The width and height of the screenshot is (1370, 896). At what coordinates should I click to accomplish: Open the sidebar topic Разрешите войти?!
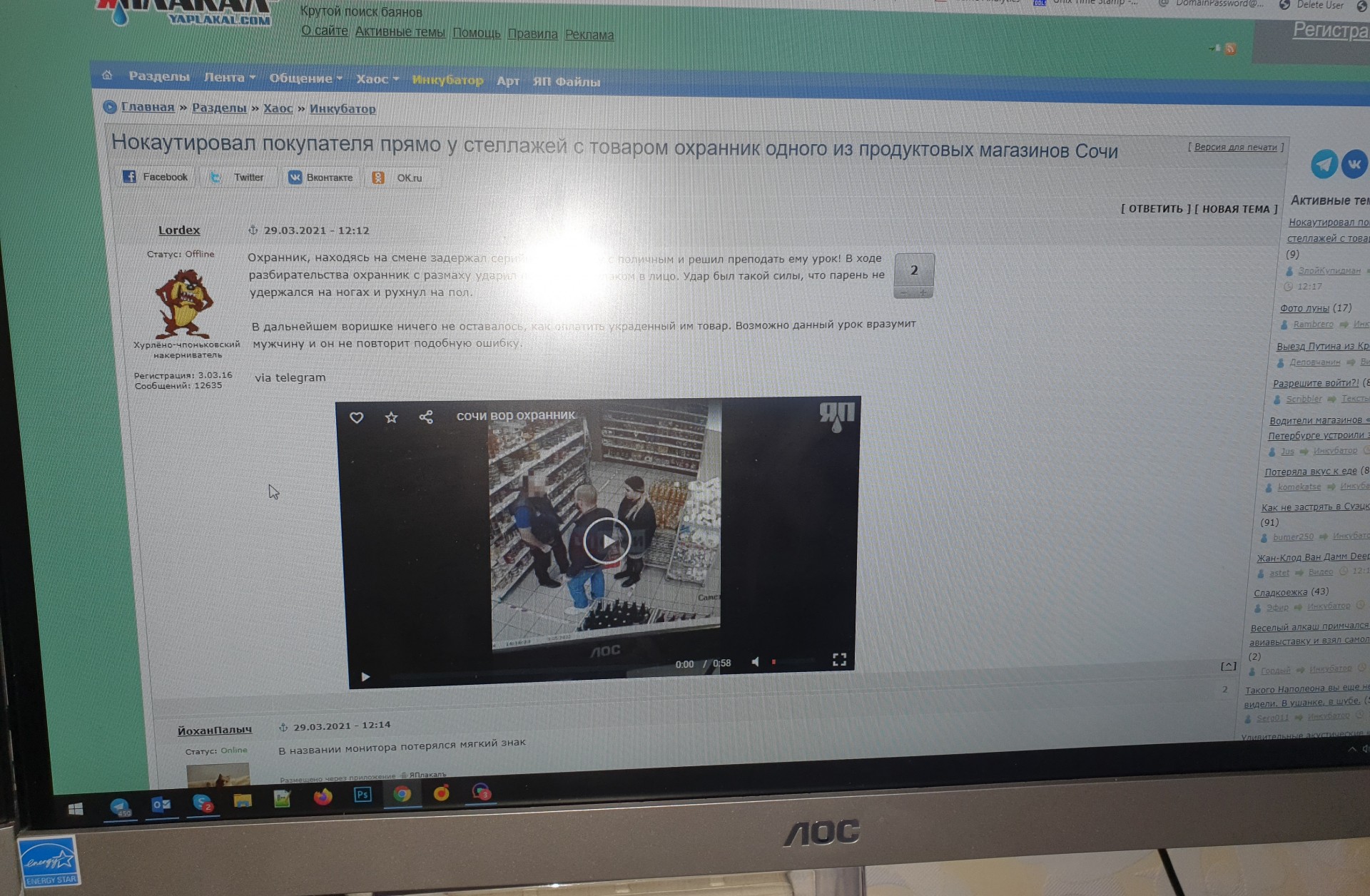coord(1316,383)
